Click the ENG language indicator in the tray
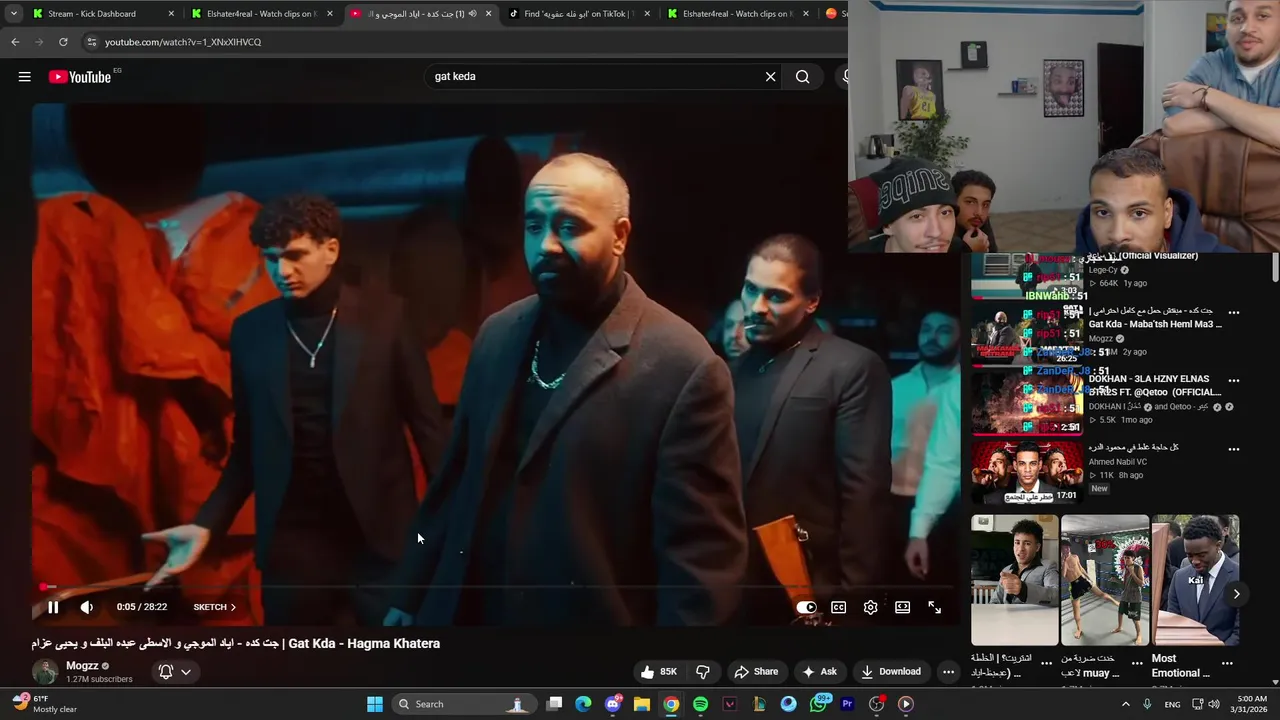Viewport: 1280px width, 720px height. 1172,704
